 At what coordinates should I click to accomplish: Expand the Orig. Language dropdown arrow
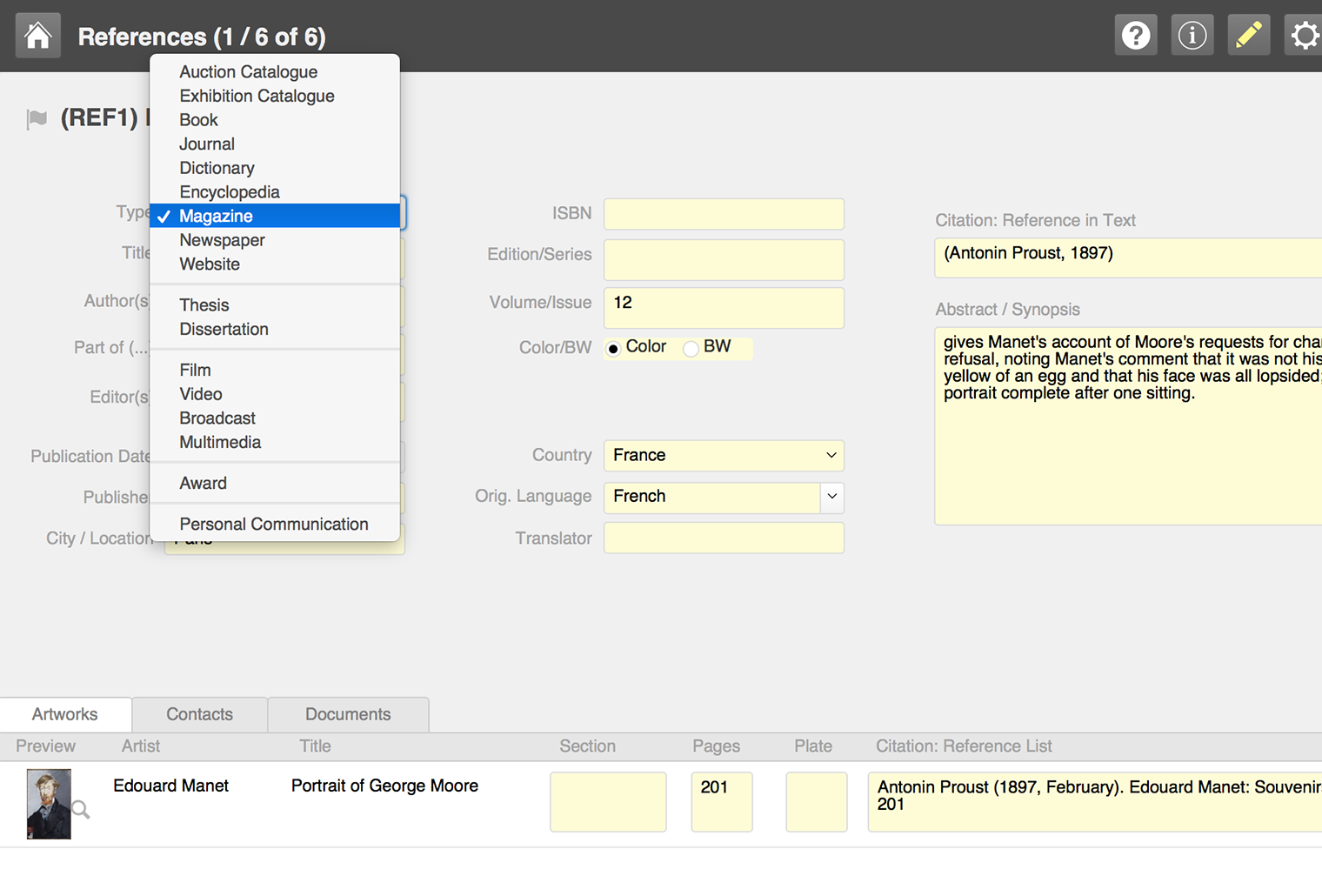click(832, 497)
